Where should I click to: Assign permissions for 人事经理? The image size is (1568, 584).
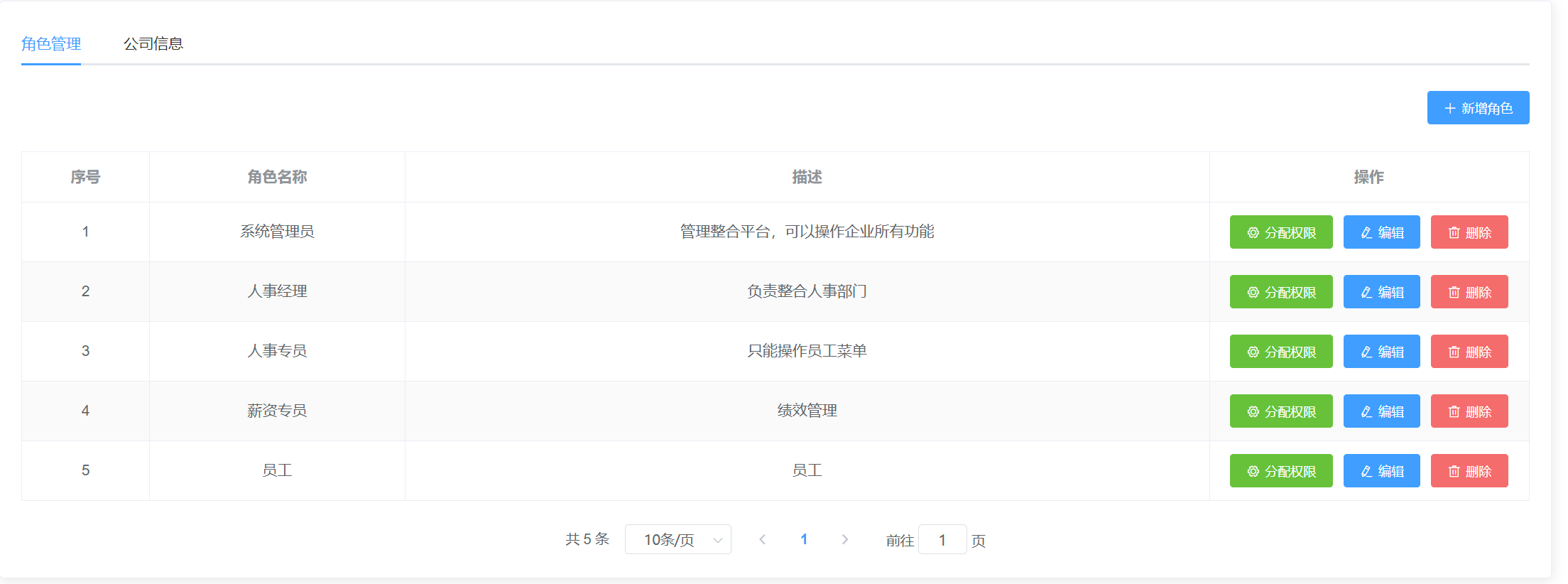(1281, 292)
